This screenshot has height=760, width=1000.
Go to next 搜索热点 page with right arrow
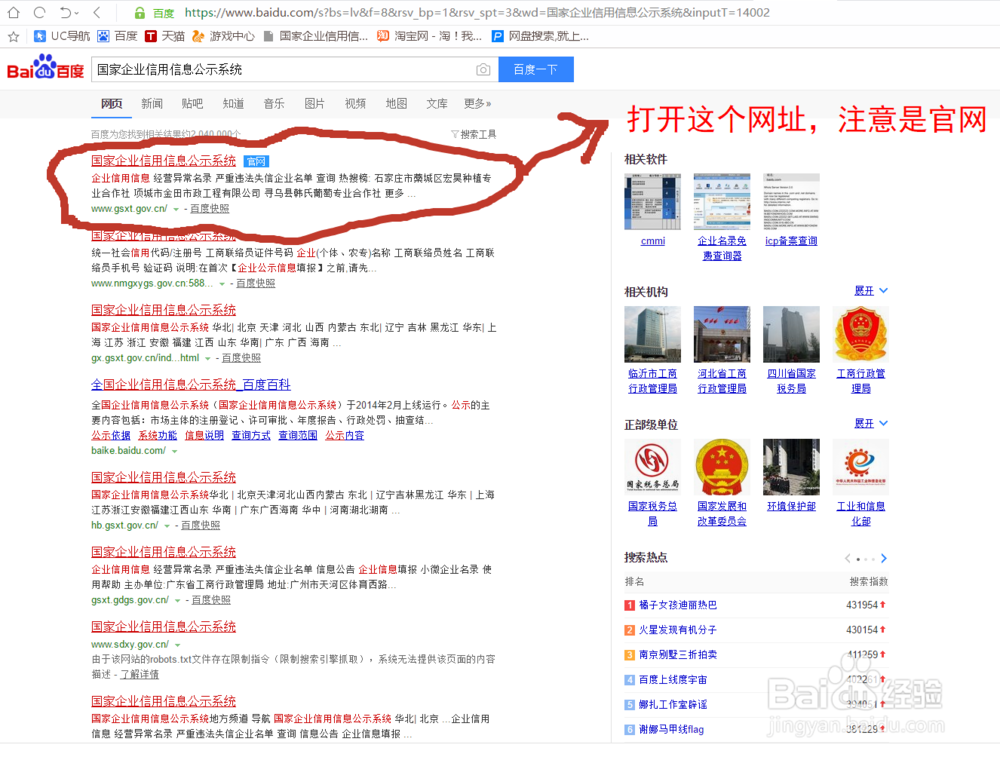tap(884, 557)
